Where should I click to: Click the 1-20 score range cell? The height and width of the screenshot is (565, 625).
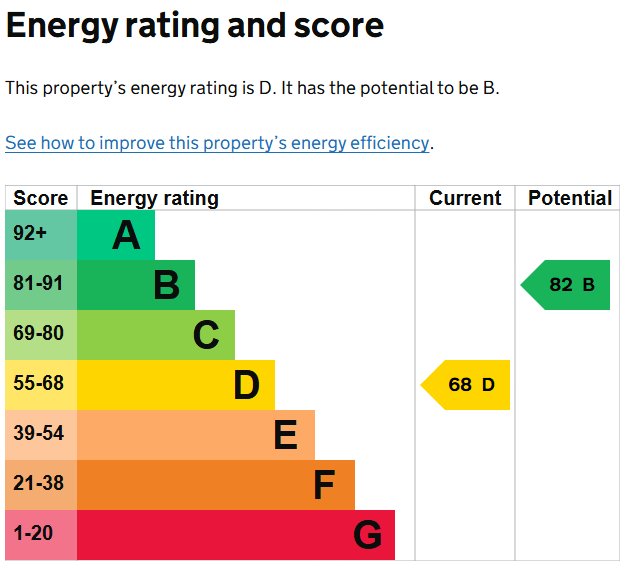tap(41, 535)
